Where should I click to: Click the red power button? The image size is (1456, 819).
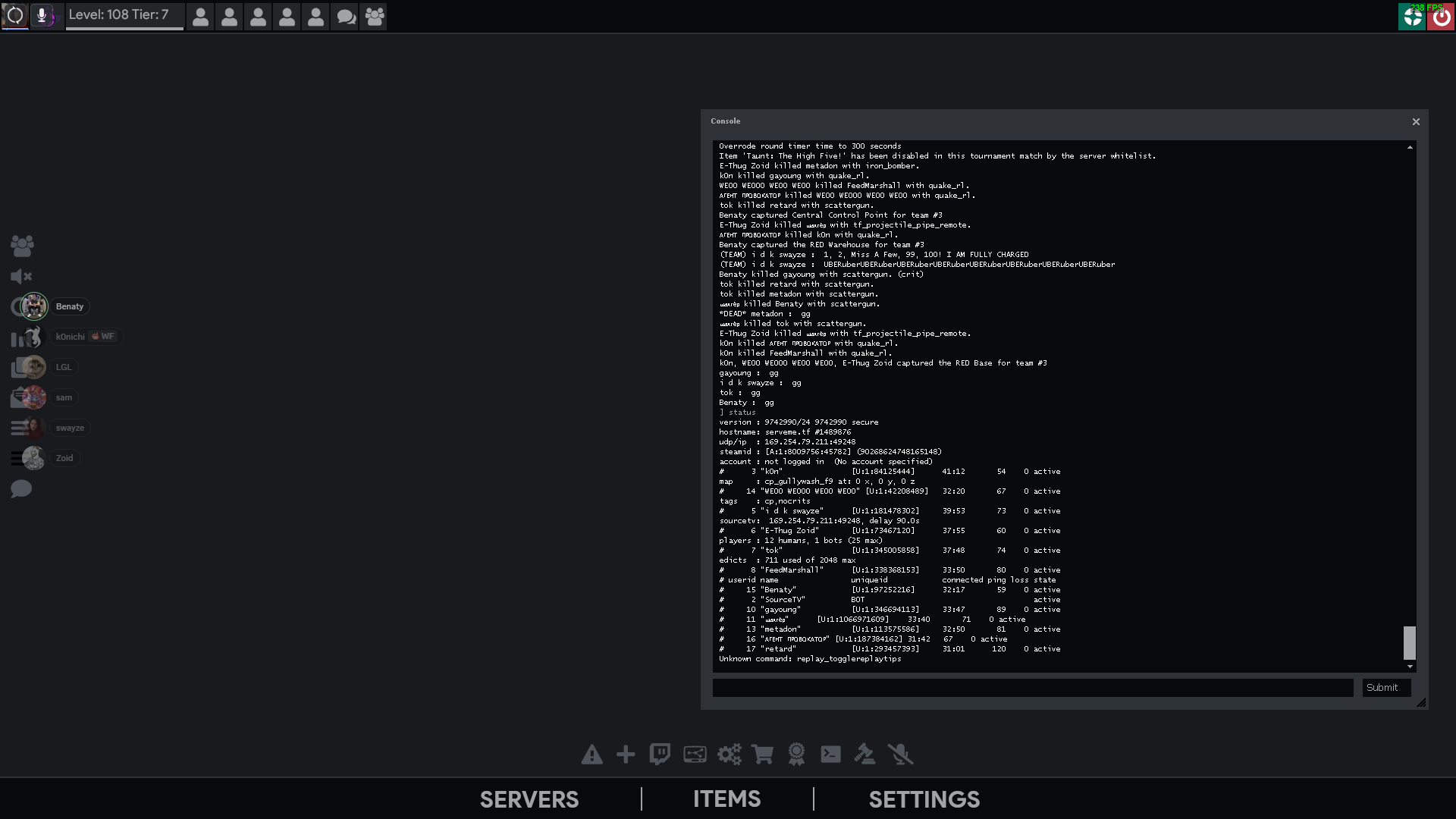point(1441,17)
